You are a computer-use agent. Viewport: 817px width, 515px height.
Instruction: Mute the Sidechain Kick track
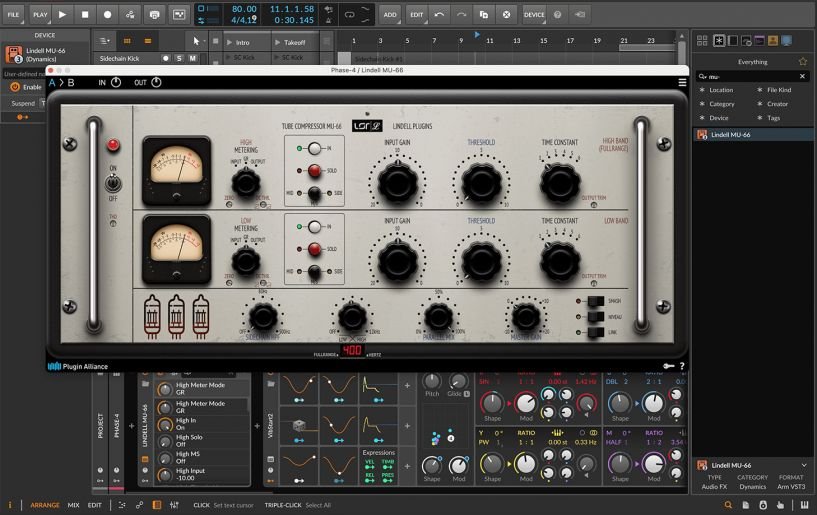coord(193,58)
